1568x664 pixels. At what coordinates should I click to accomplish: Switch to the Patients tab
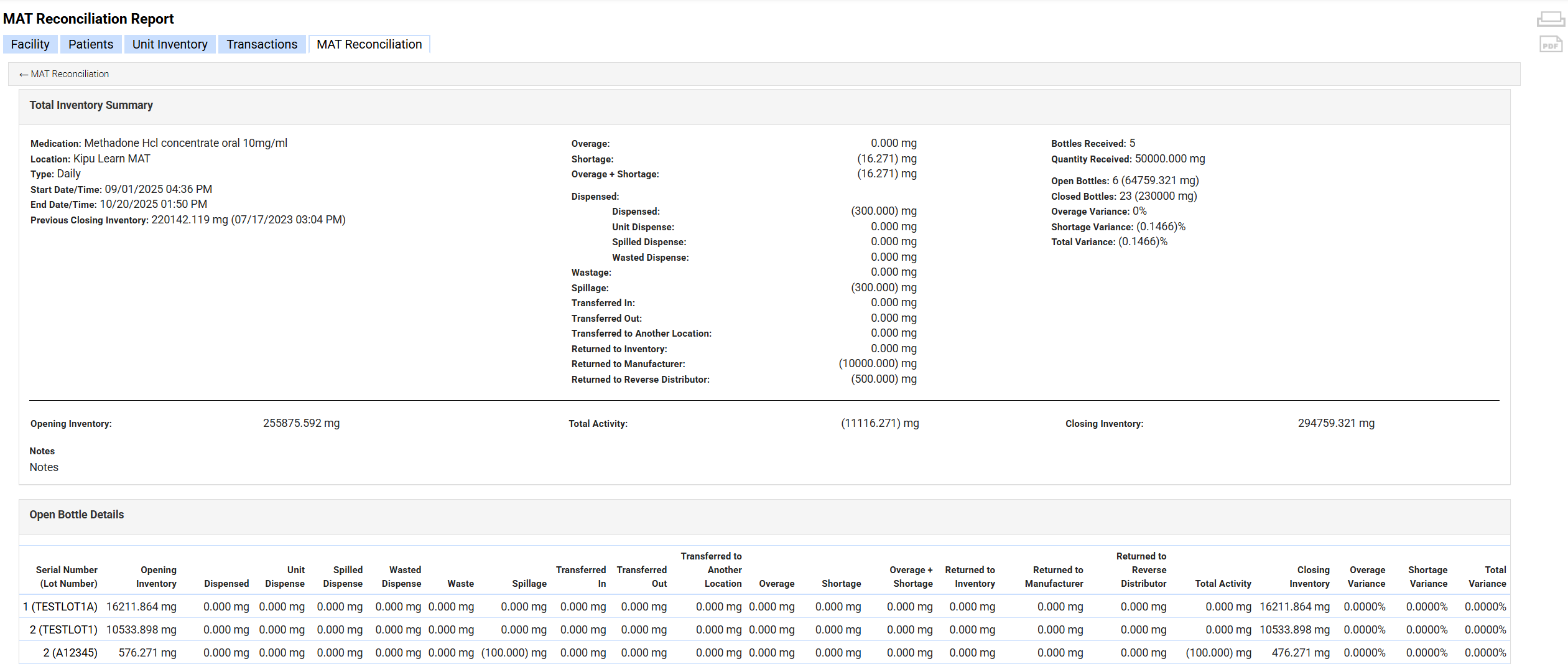(x=91, y=44)
